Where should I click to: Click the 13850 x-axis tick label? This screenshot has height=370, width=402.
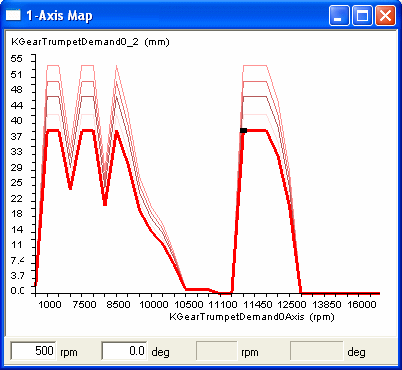tap(327, 304)
